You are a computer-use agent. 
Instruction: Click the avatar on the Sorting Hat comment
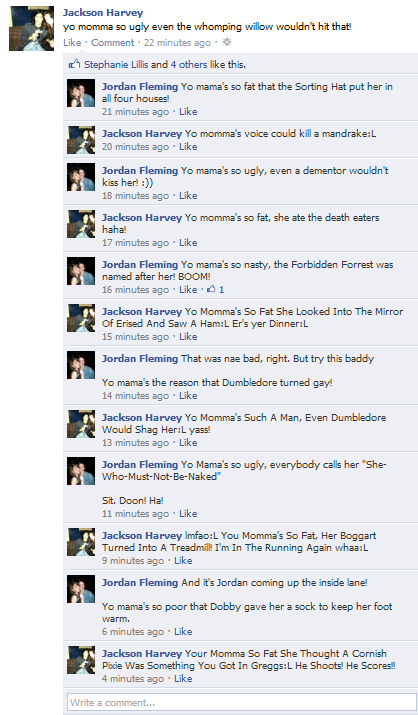(81, 93)
